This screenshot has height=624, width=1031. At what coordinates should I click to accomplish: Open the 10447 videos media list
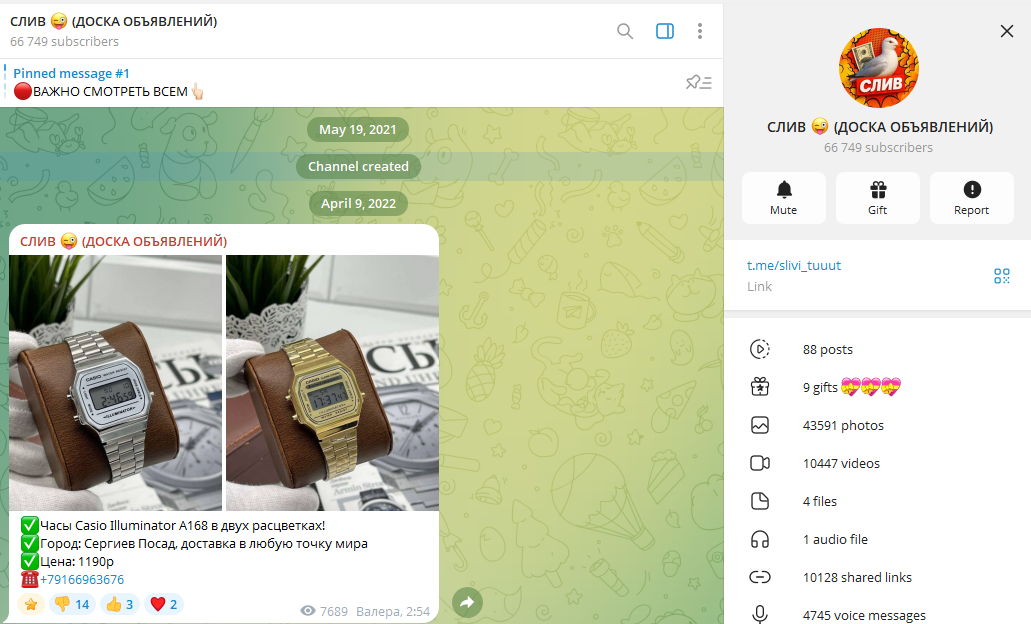pos(877,464)
